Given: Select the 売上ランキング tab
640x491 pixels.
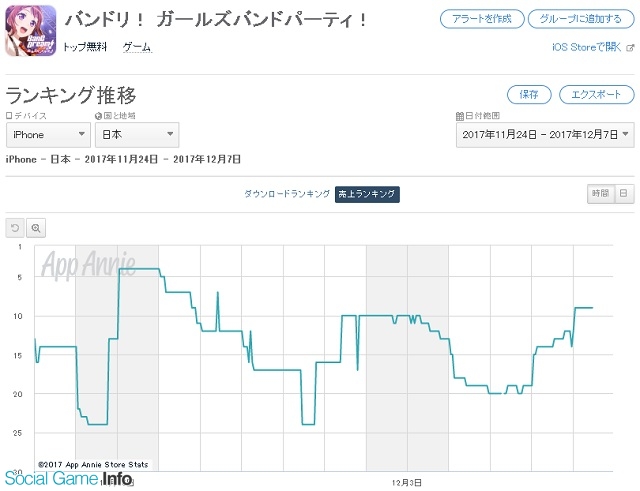Looking at the screenshot, I should (x=367, y=193).
